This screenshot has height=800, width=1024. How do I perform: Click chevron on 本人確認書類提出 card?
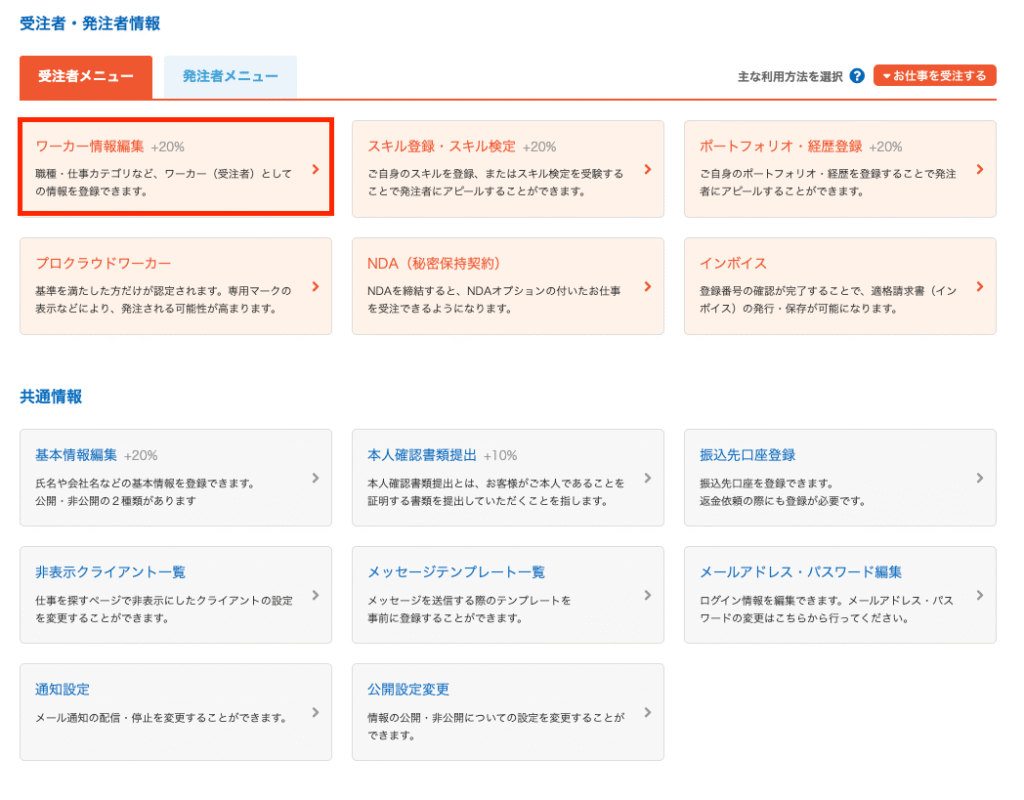pyautogui.click(x=647, y=478)
